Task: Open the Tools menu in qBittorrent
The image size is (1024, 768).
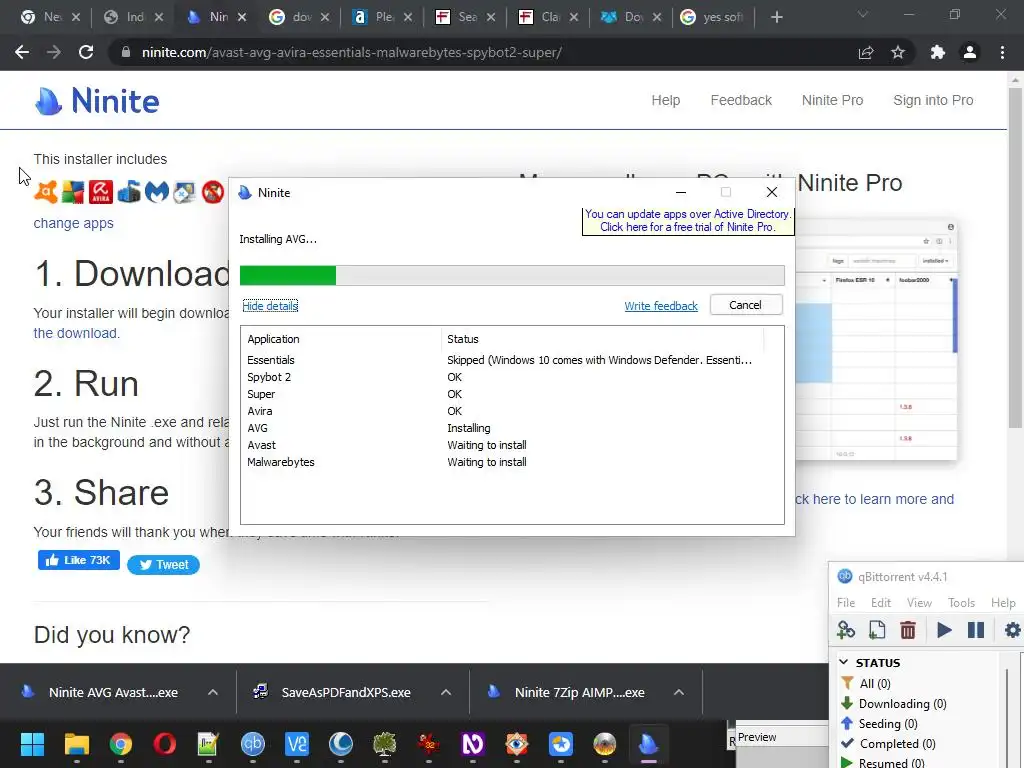Action: [x=961, y=603]
